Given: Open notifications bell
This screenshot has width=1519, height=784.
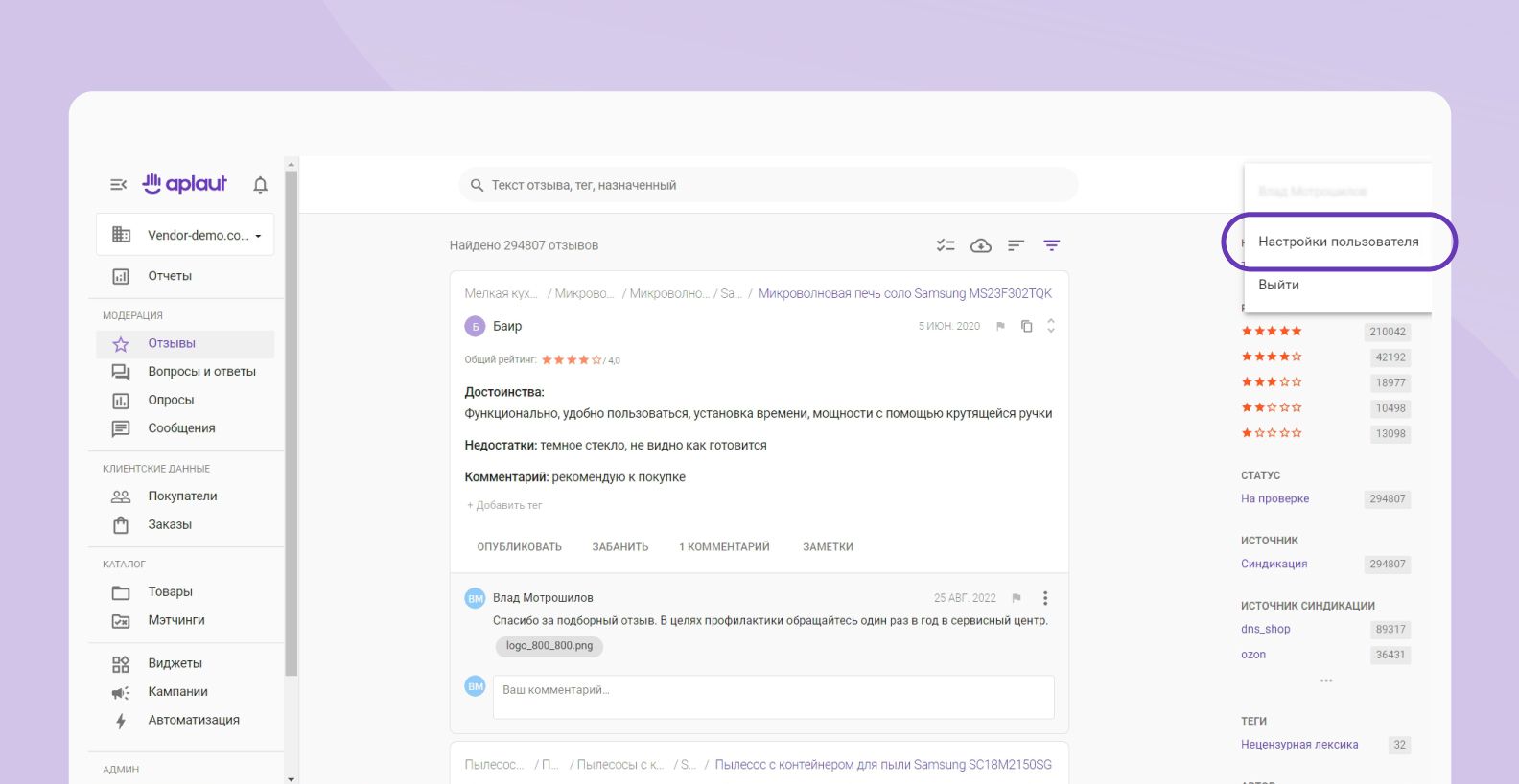Looking at the screenshot, I should [x=260, y=184].
